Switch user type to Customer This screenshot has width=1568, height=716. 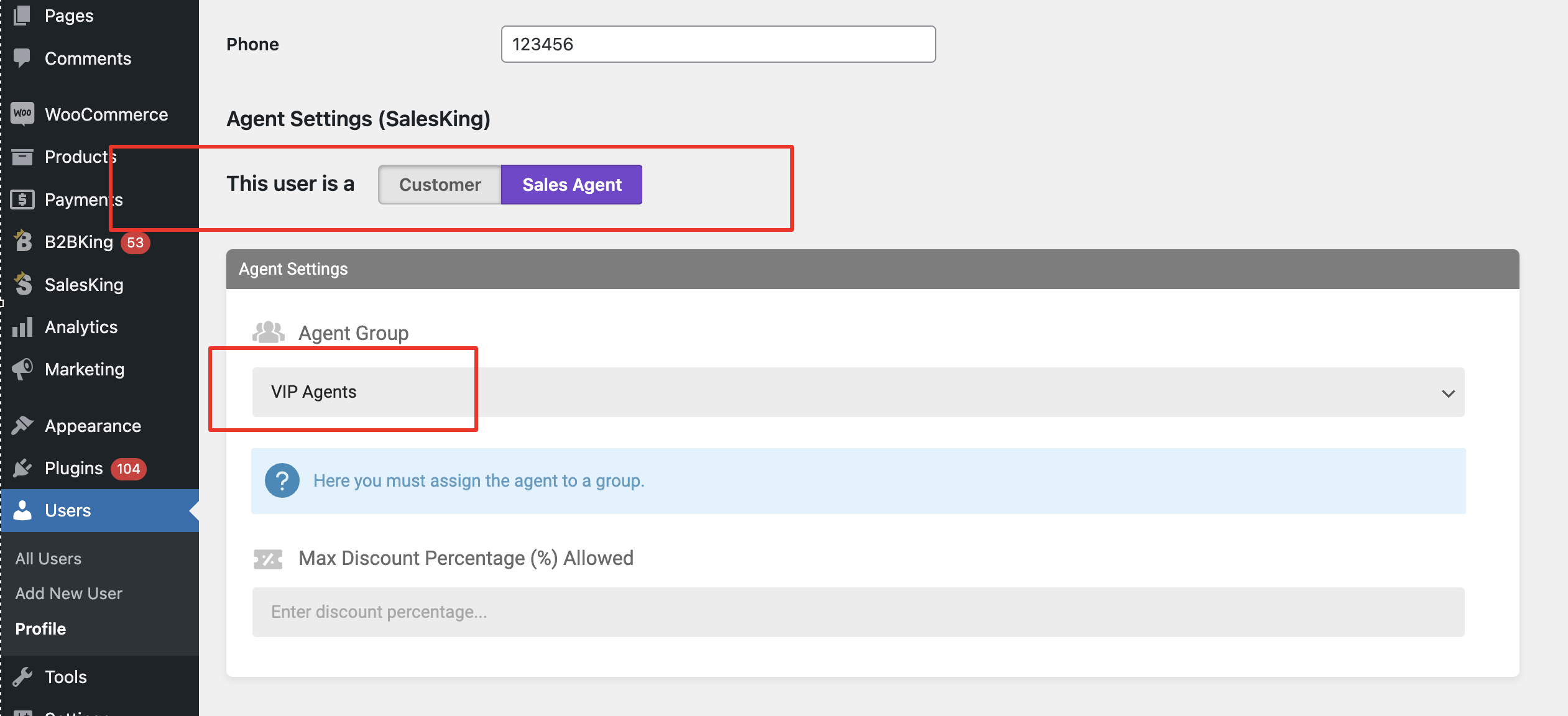440,185
